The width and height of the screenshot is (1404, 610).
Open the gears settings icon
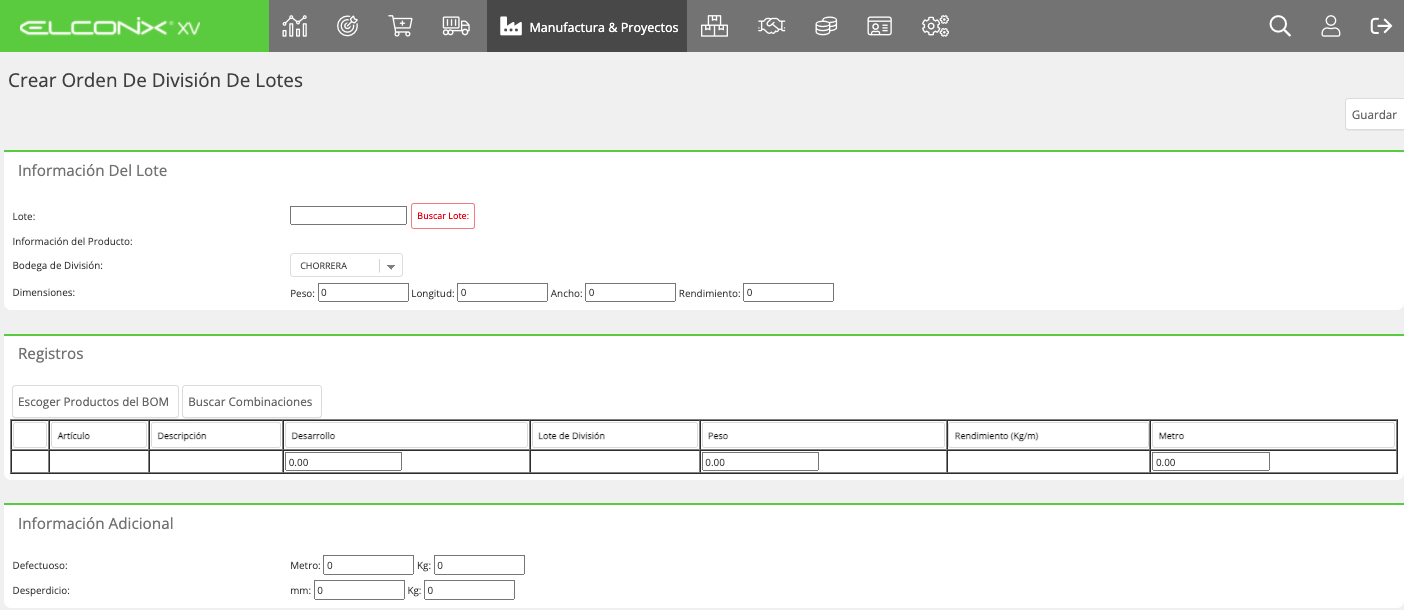(x=935, y=26)
